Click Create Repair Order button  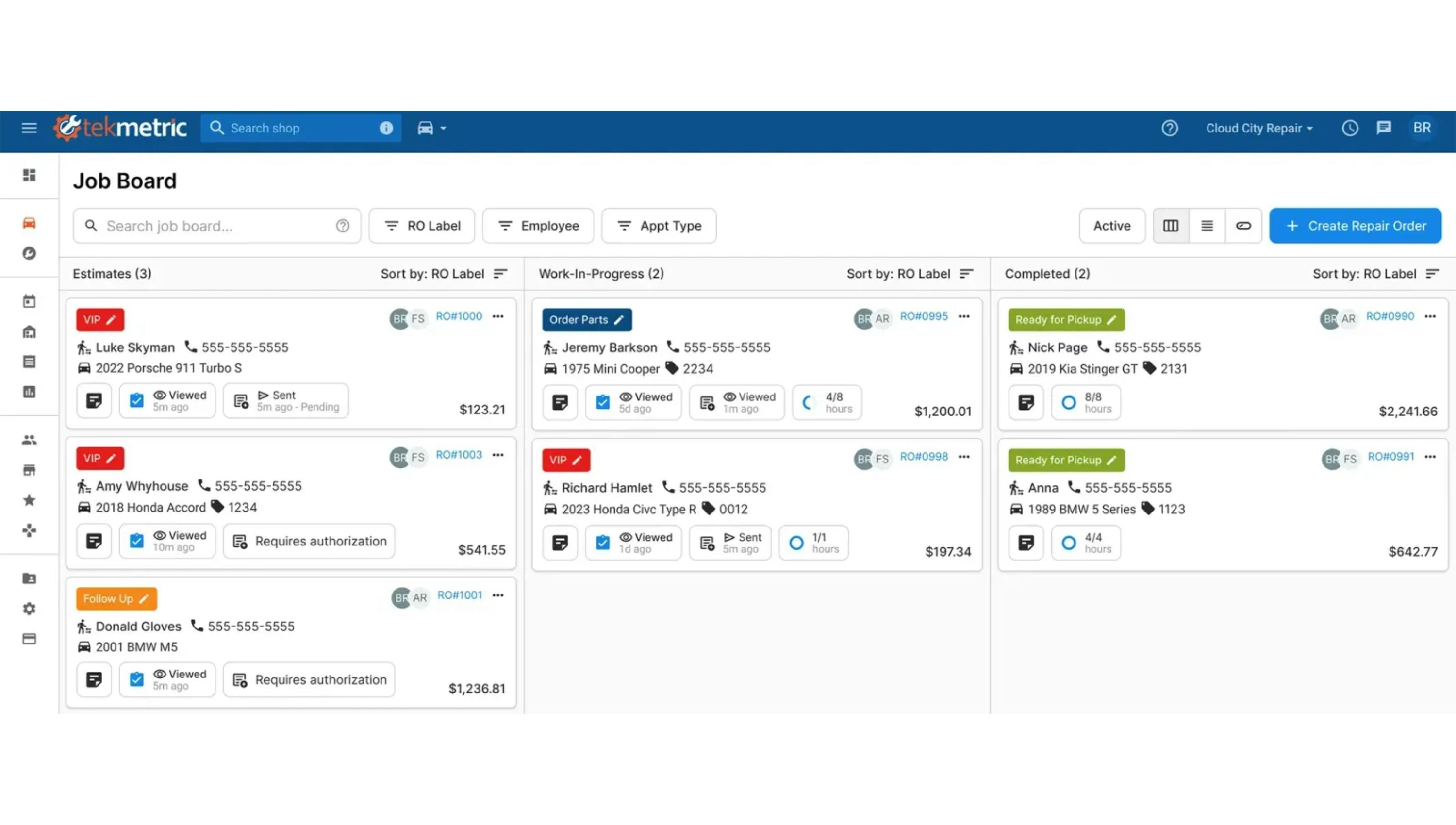[1355, 226]
